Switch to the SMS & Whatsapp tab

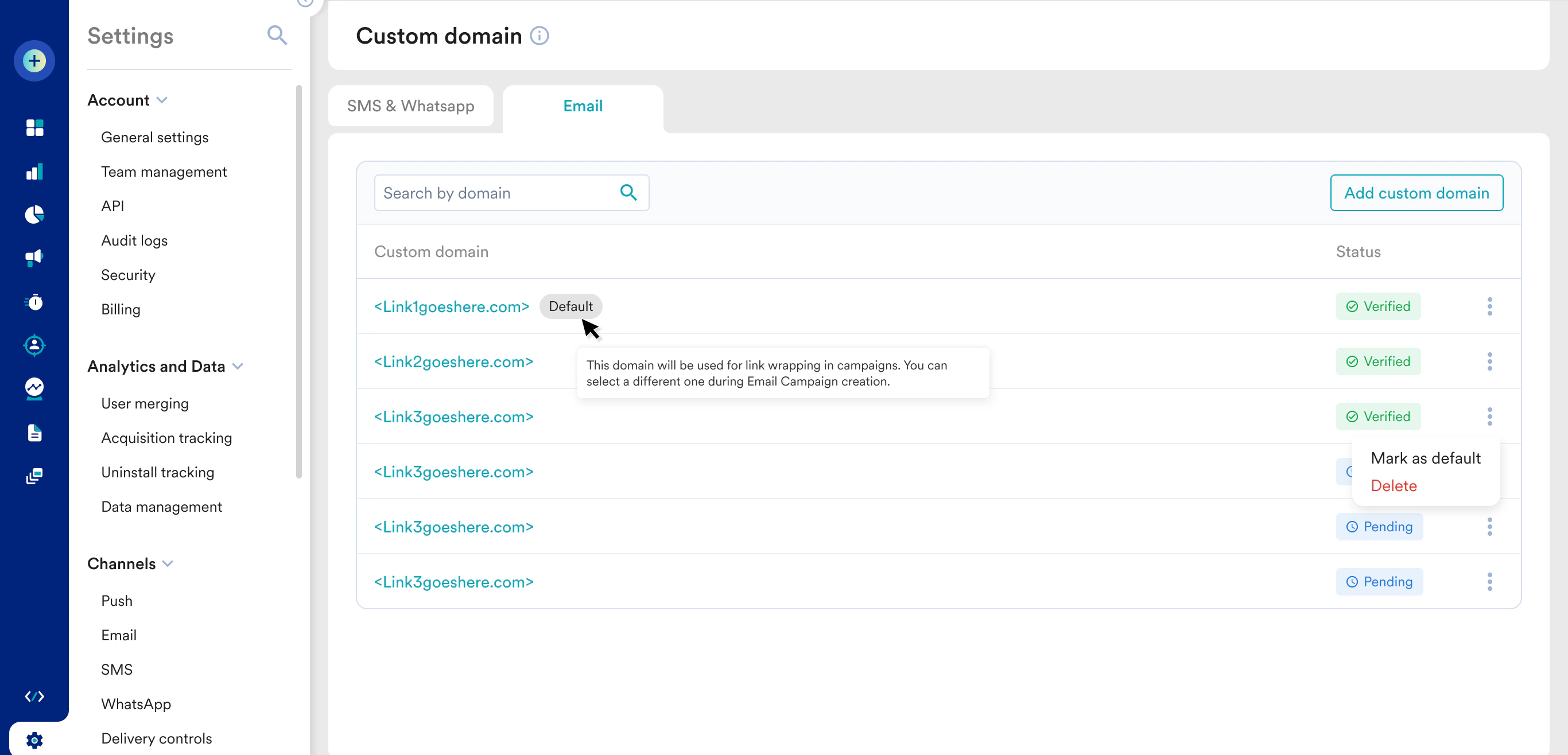(411, 105)
